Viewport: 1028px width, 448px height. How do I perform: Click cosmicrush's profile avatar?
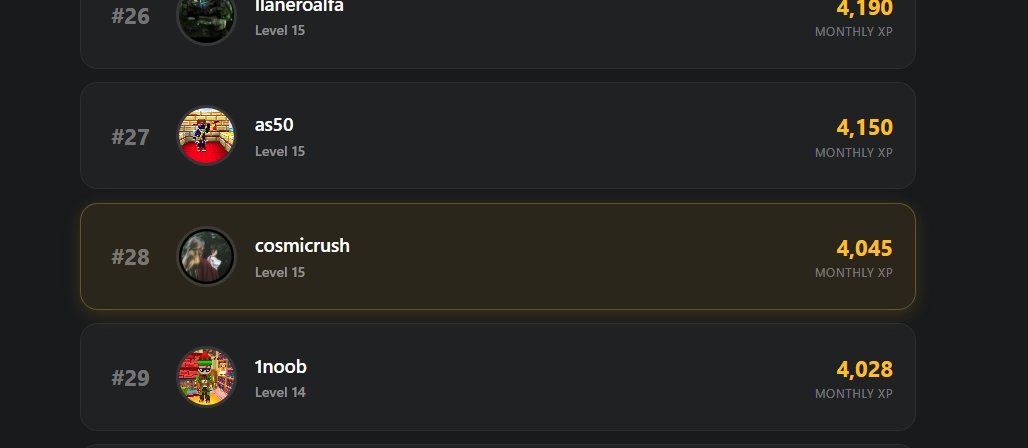click(206, 257)
